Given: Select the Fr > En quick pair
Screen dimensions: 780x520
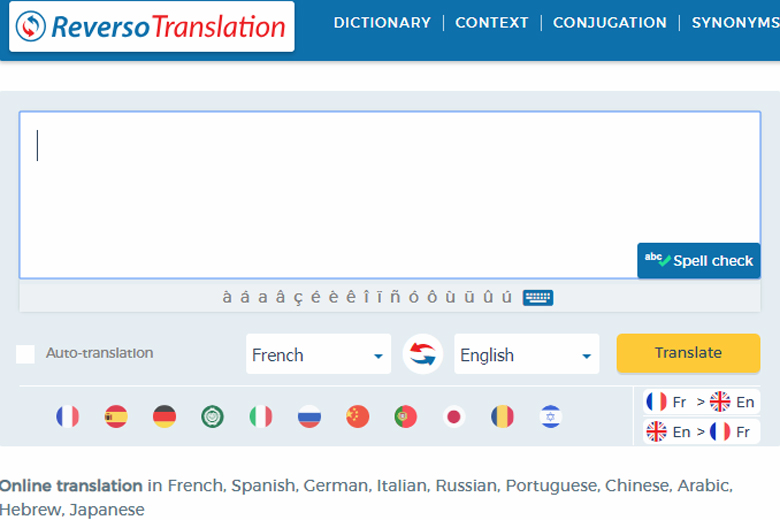Looking at the screenshot, I should [x=700, y=402].
